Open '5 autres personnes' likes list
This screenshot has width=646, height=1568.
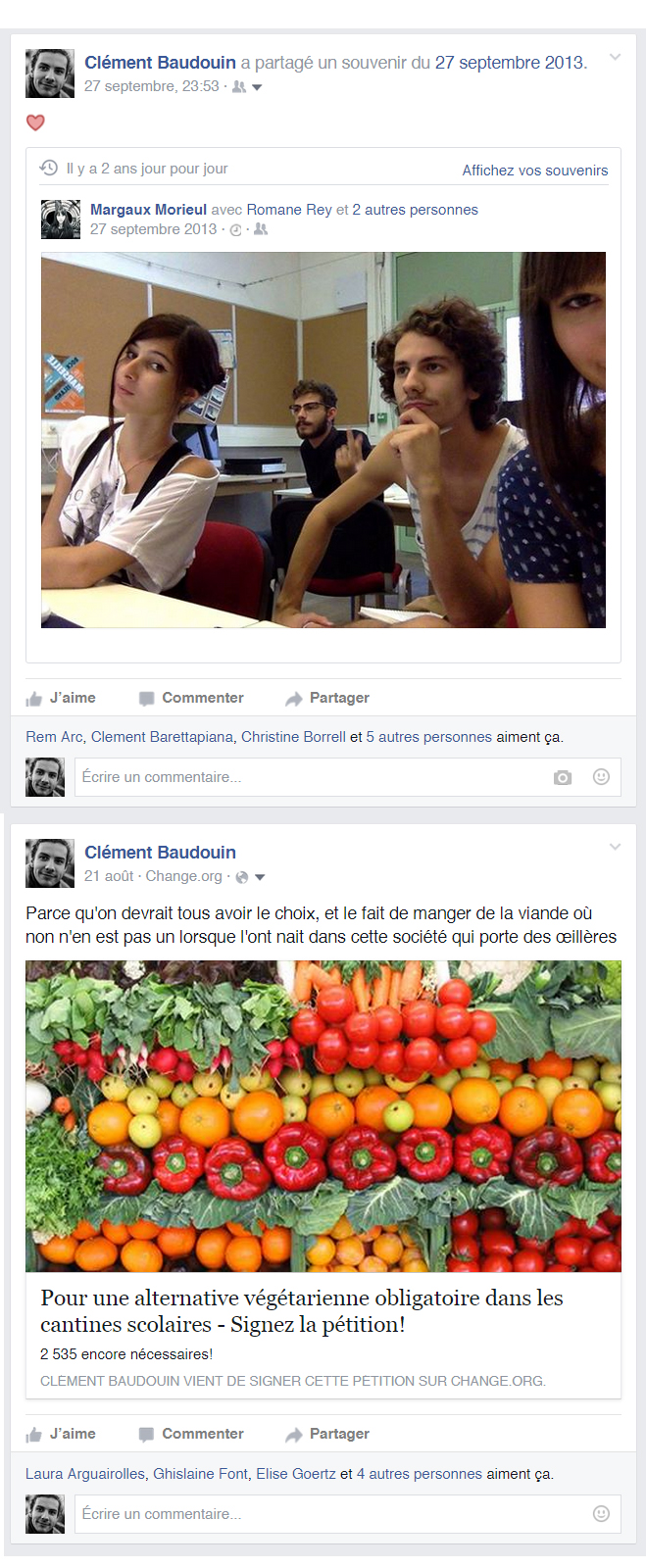[x=429, y=737]
